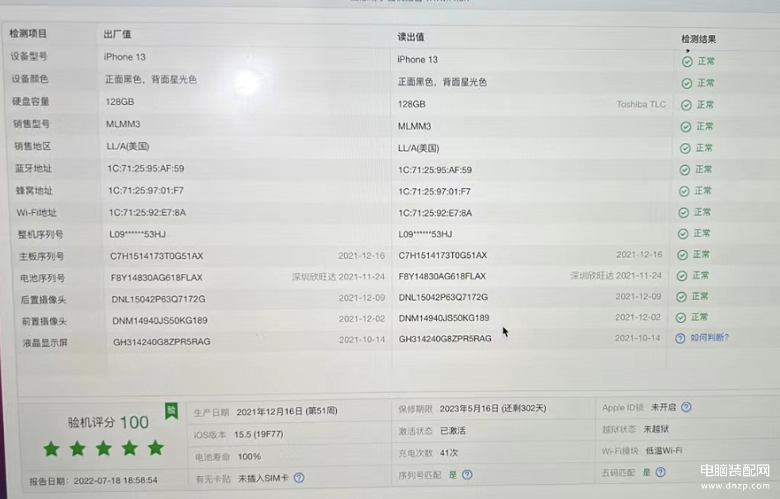The width and height of the screenshot is (780, 499).
Task: Click the 出厂值 column header
Action: coord(117,34)
